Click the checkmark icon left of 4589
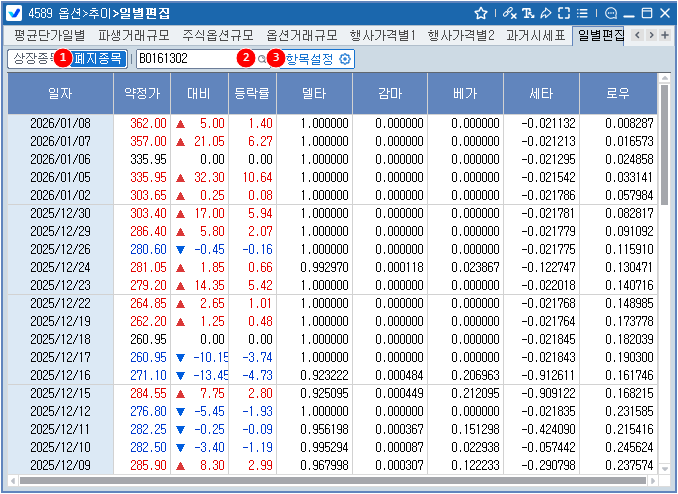The height and width of the screenshot is (494, 678). [x=15, y=13]
